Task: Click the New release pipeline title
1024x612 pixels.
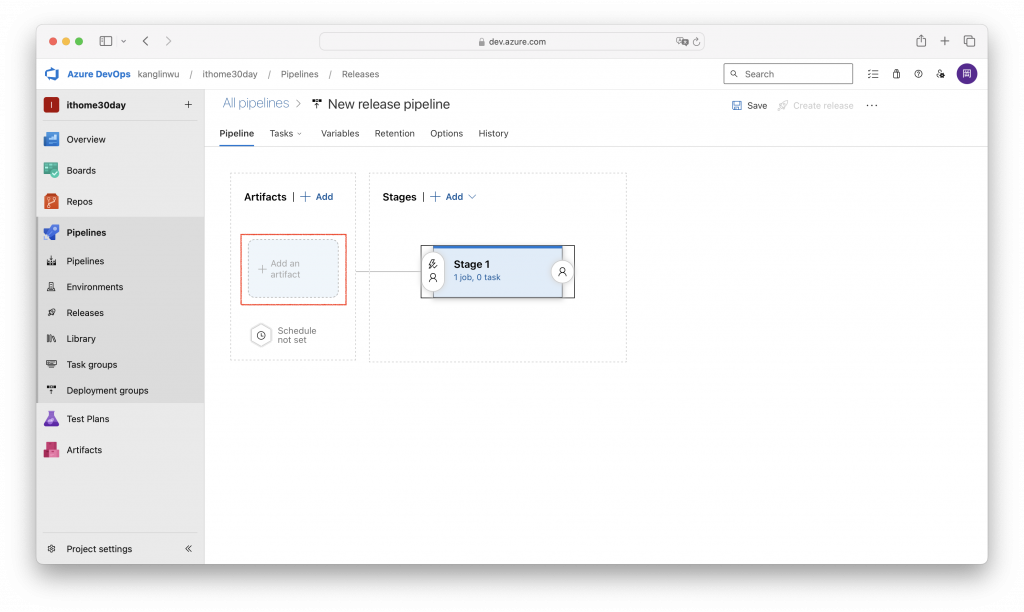Action: click(389, 104)
